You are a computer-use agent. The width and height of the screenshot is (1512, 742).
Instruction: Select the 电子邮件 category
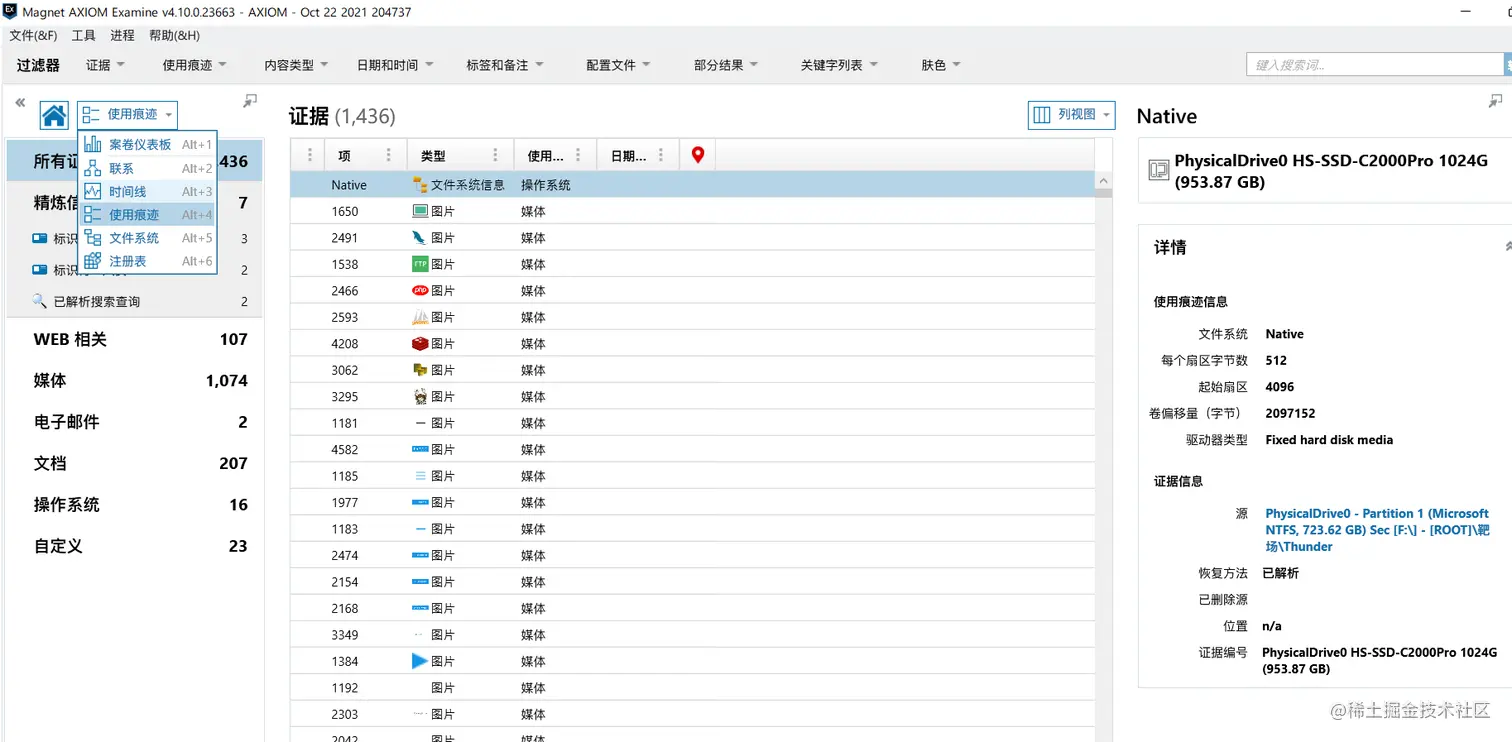(x=134, y=422)
